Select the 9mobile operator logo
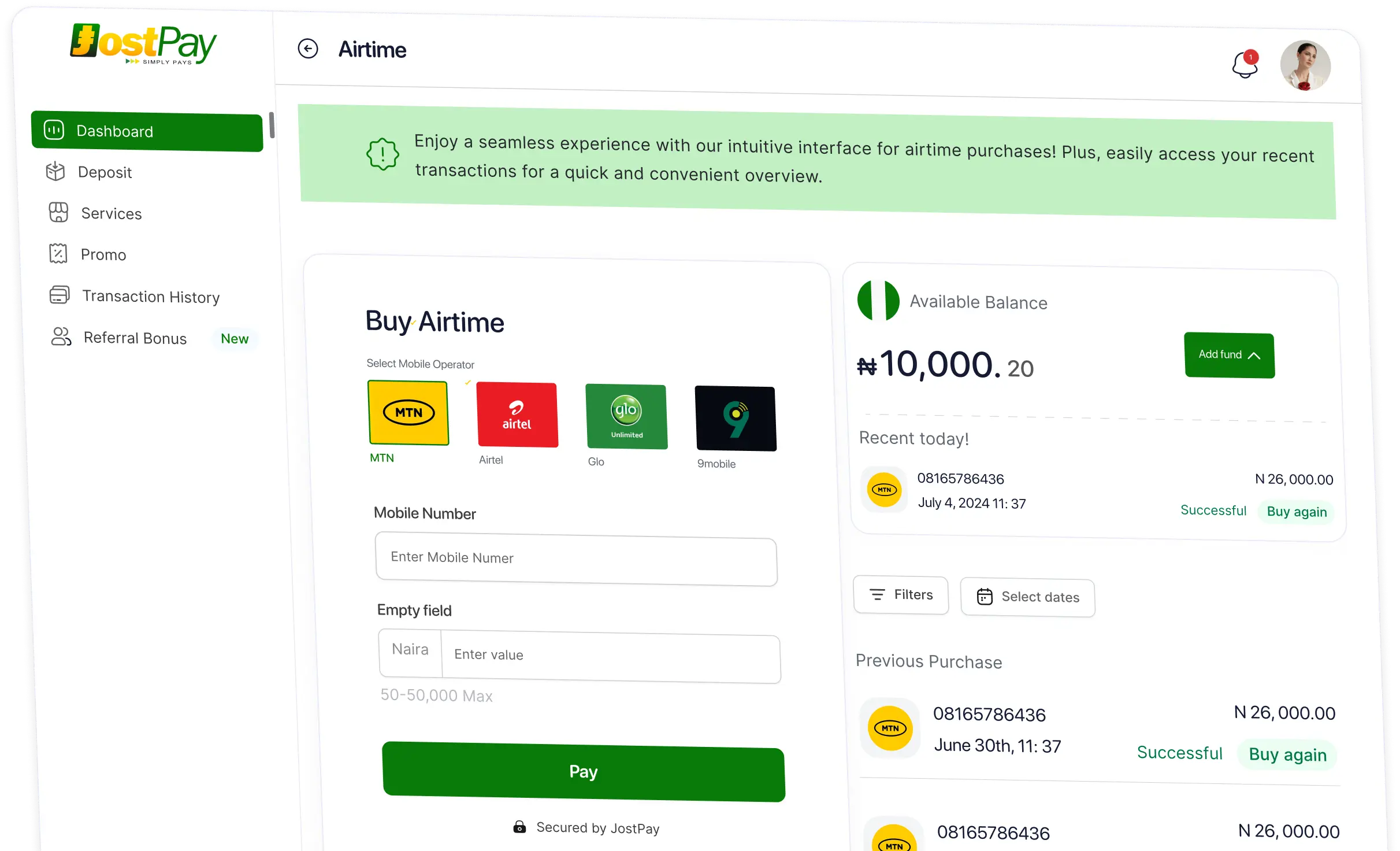Viewport: 1400px width, 851px height. (736, 419)
